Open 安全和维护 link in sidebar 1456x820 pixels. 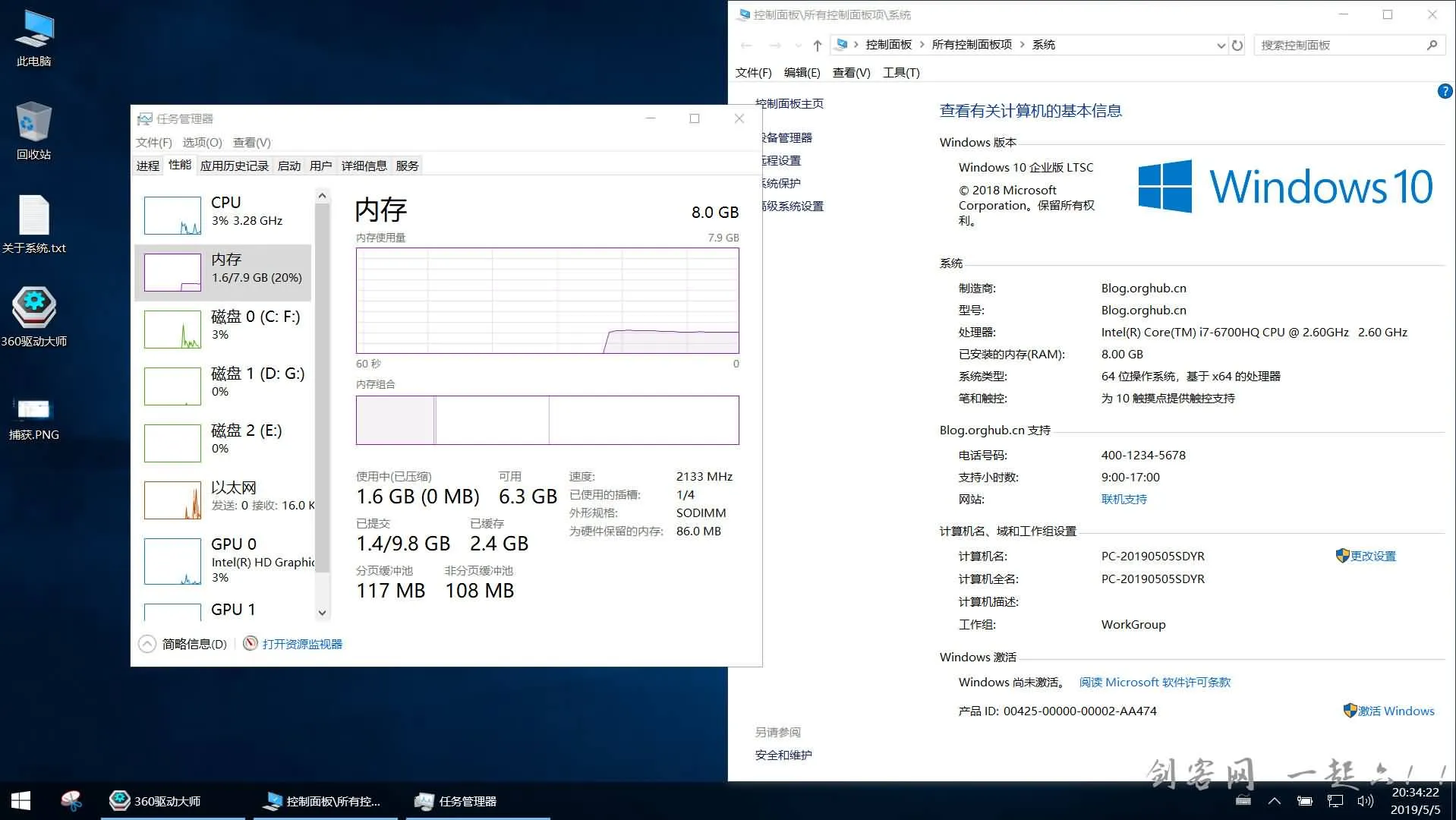pos(783,755)
